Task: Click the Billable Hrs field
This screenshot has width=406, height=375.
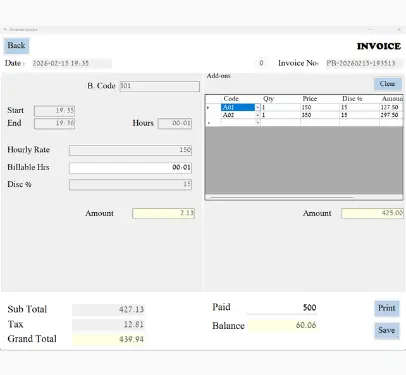Action: click(x=130, y=168)
